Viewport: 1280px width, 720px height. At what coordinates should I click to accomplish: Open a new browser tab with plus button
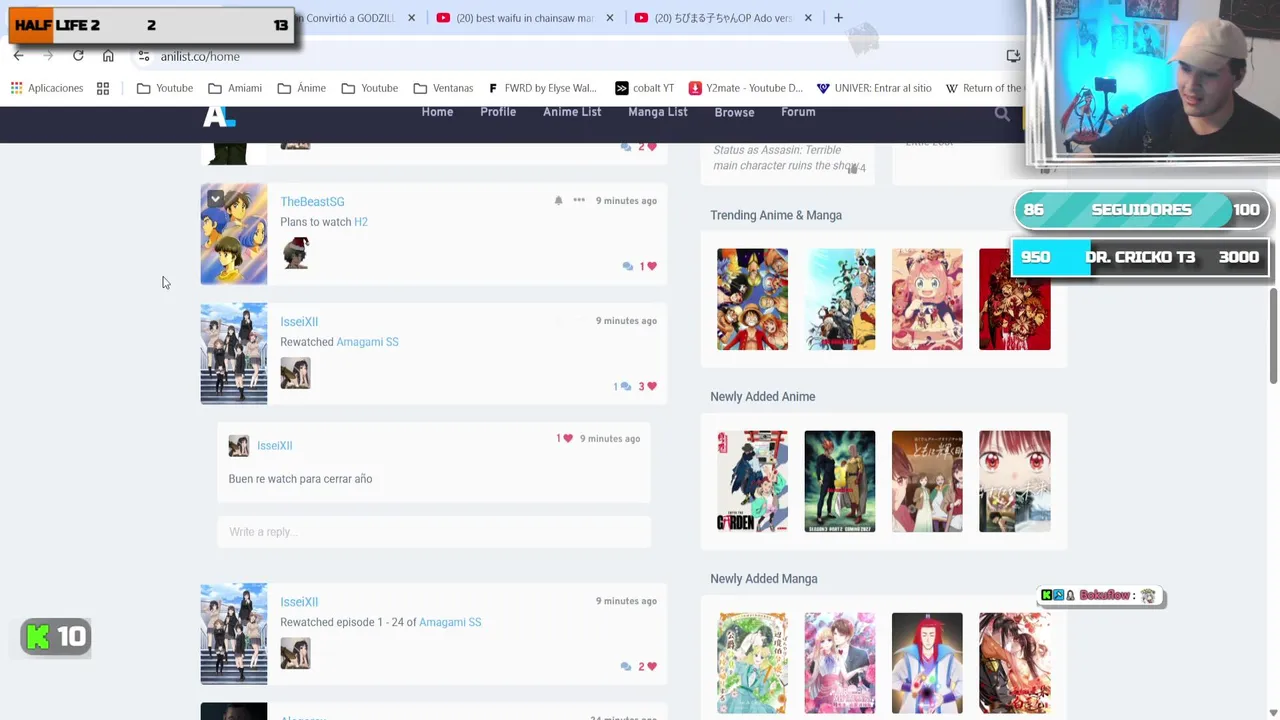[838, 18]
